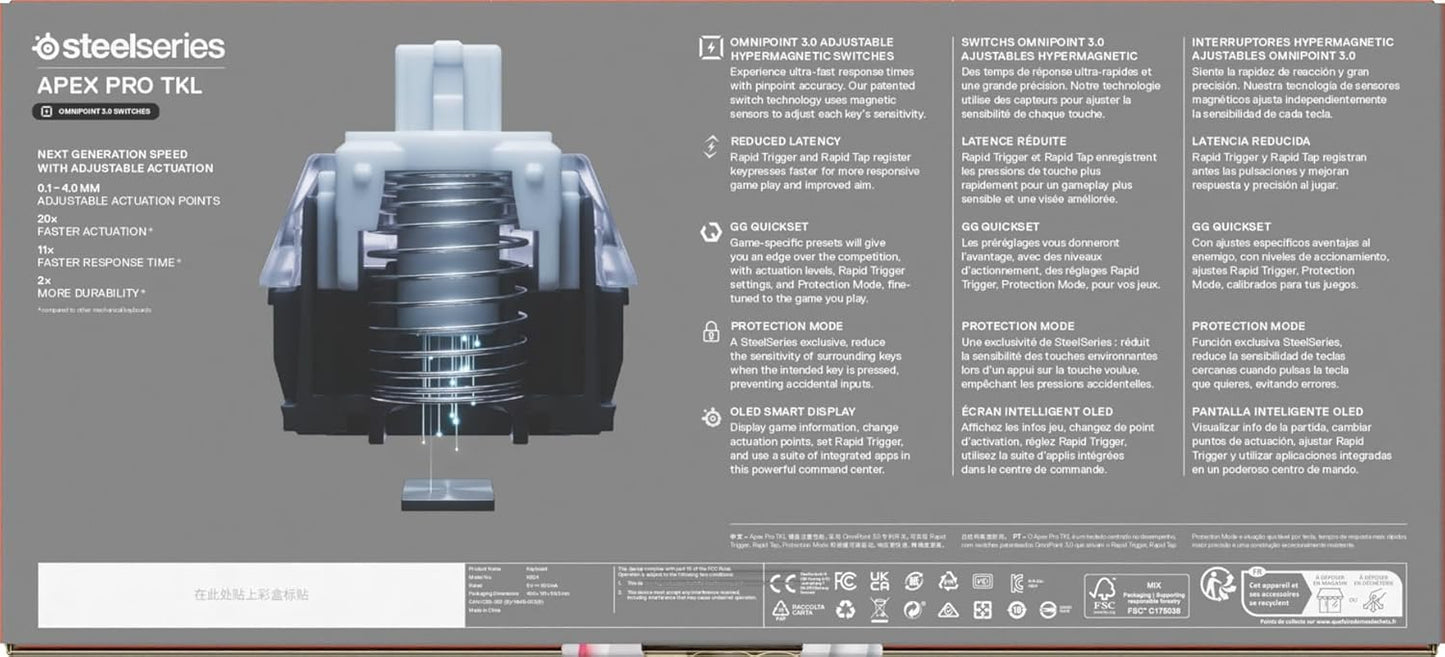Select the French 'Latence Réduite' heading
Image resolution: width=1445 pixels, height=657 pixels.
(1014, 141)
